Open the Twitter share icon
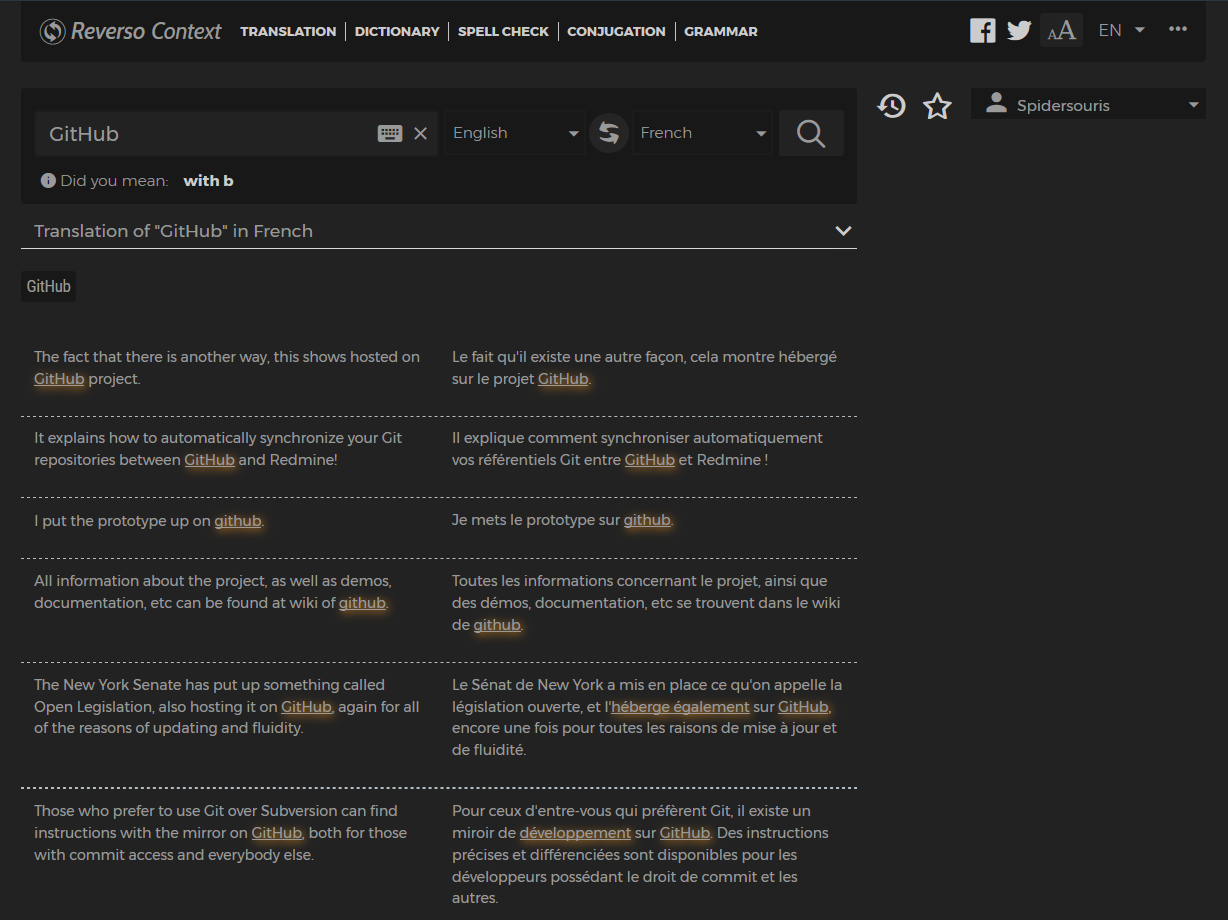 click(1019, 30)
